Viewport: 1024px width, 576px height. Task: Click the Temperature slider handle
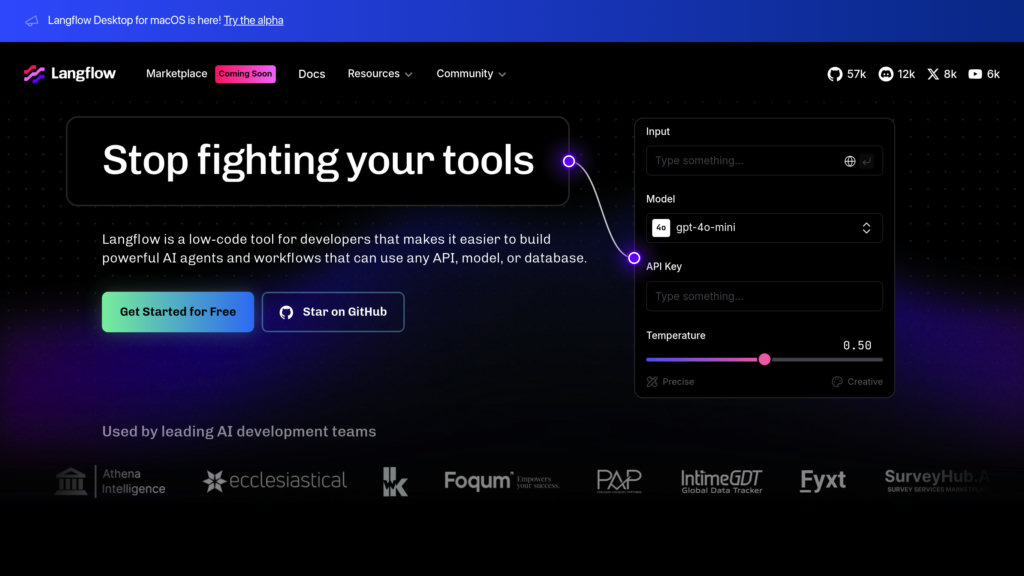pos(765,359)
